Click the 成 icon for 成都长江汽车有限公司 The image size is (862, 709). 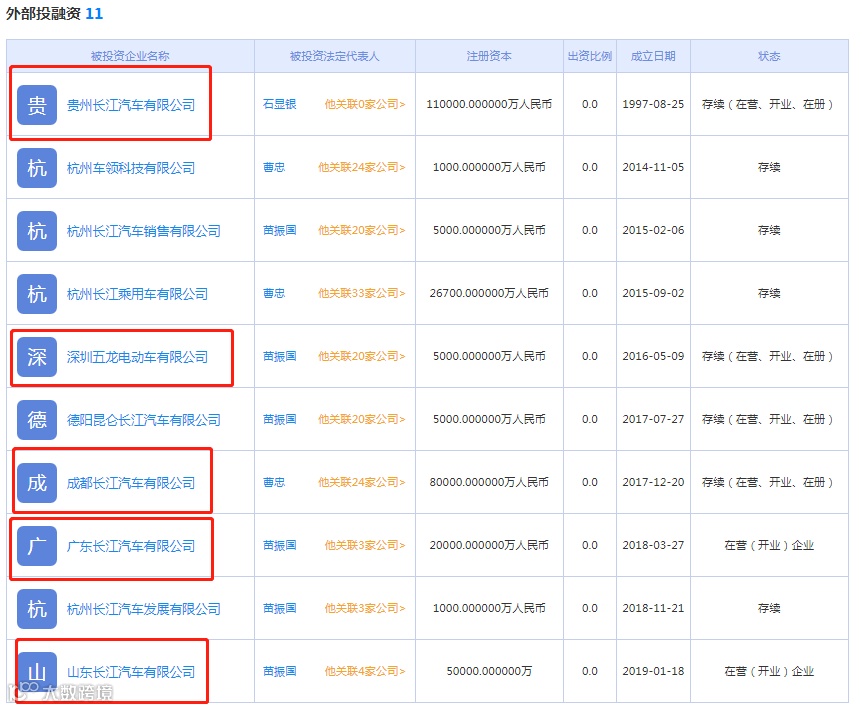pos(37,483)
